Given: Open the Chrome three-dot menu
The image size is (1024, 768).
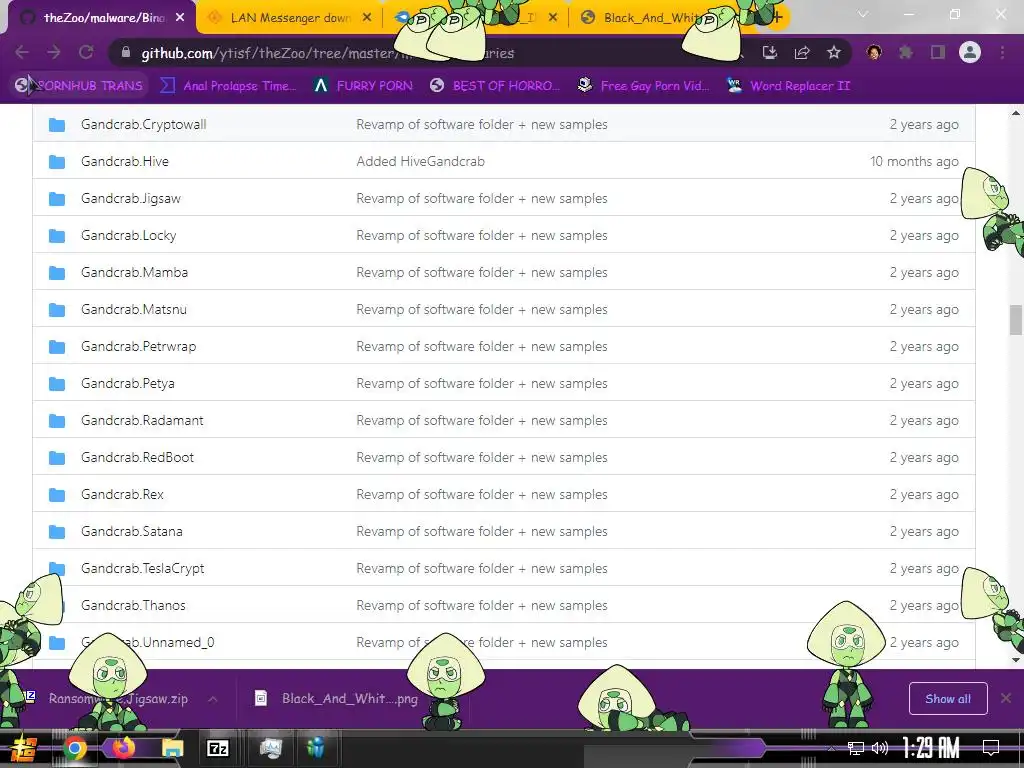Looking at the screenshot, I should [1002, 52].
